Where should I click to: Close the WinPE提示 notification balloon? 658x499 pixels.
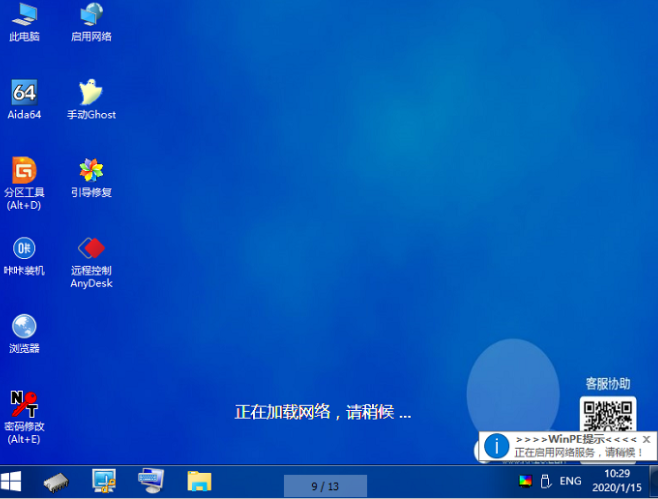[647, 439]
